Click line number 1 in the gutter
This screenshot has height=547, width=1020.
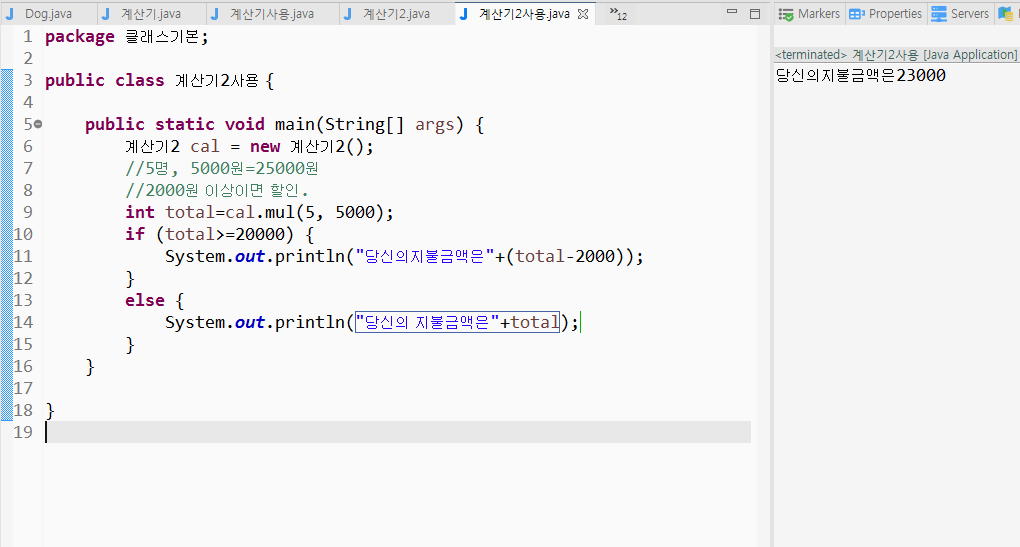pyautogui.click(x=27, y=37)
